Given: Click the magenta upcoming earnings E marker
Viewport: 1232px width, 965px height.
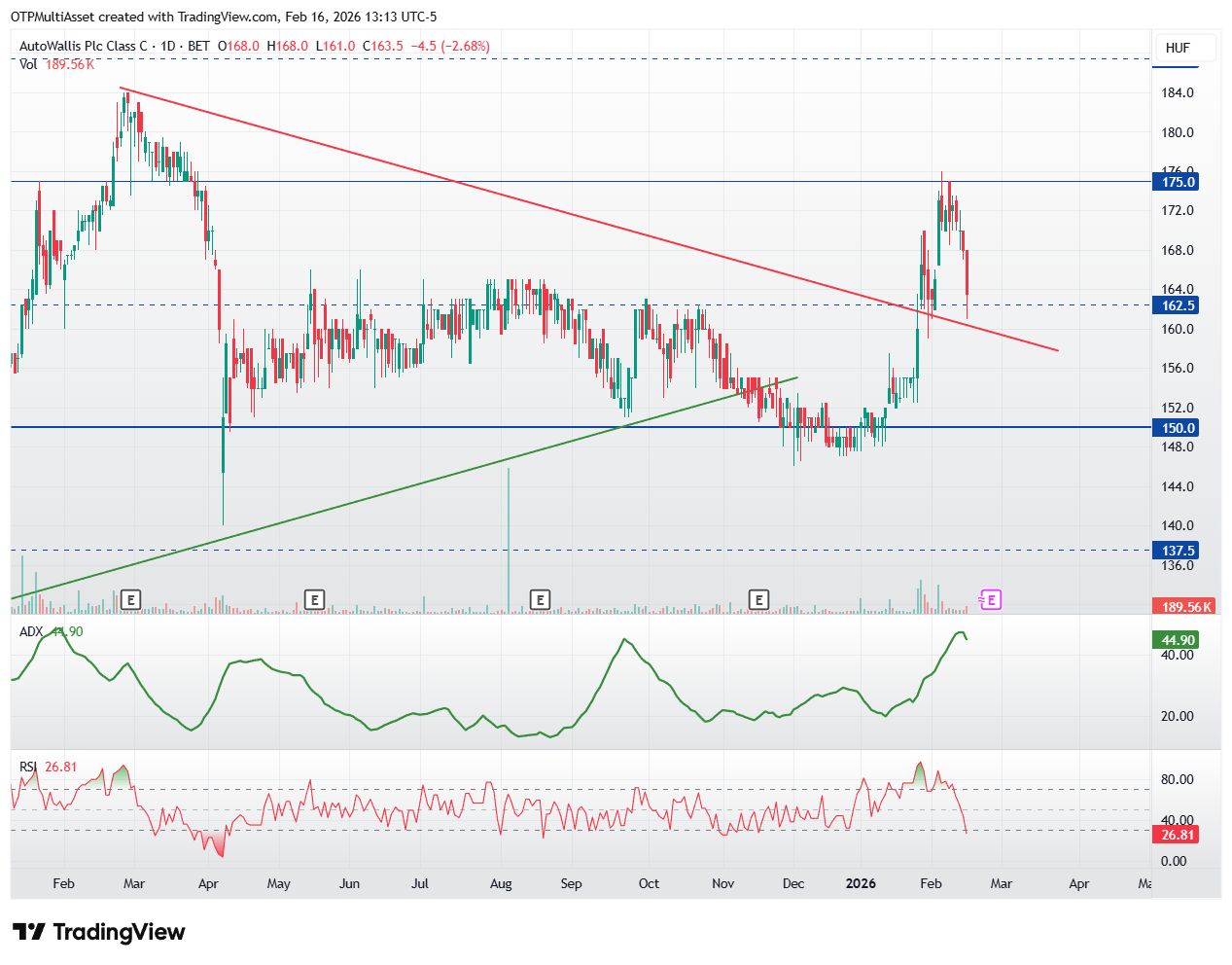Looking at the screenshot, I should tap(991, 599).
